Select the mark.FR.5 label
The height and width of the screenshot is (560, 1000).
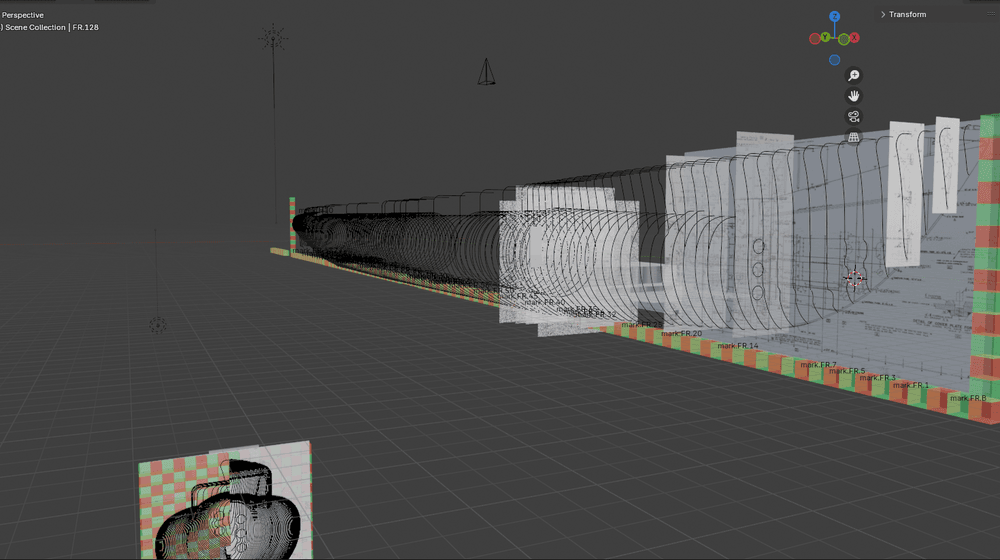pyautogui.click(x=847, y=371)
